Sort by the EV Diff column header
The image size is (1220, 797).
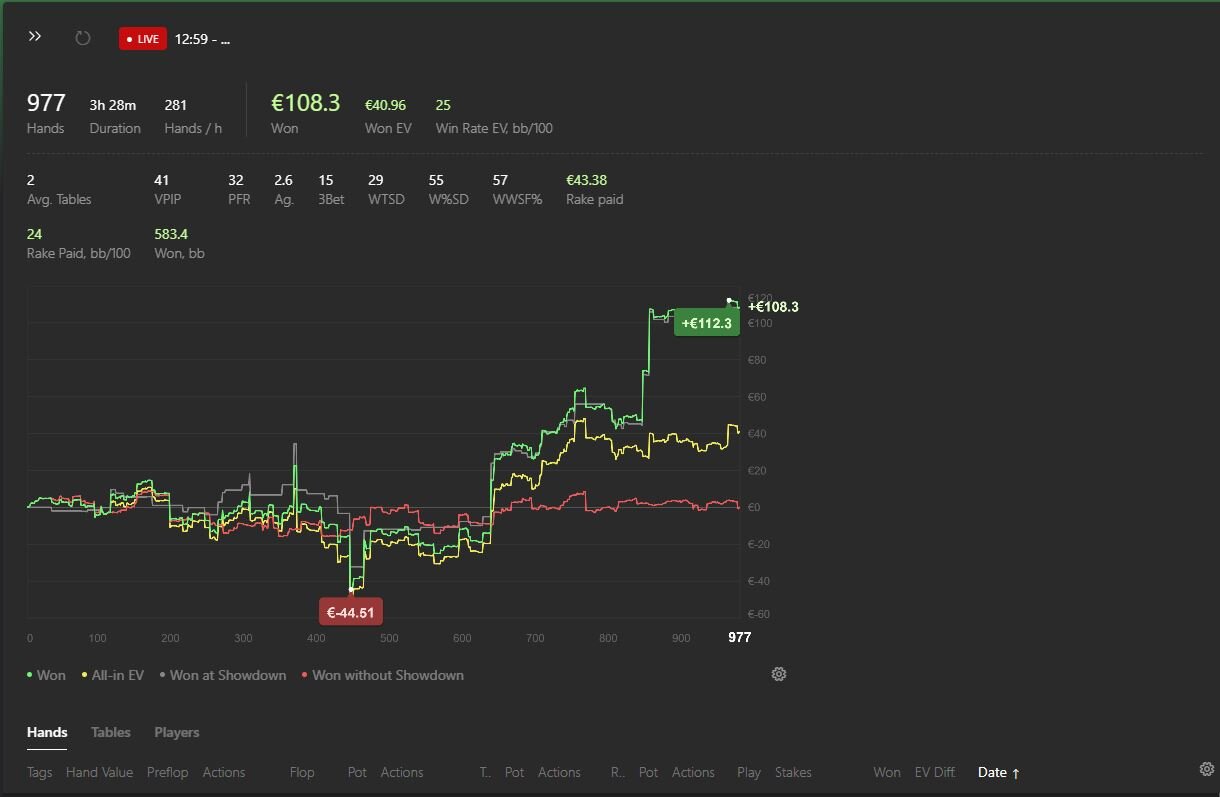pos(934,772)
